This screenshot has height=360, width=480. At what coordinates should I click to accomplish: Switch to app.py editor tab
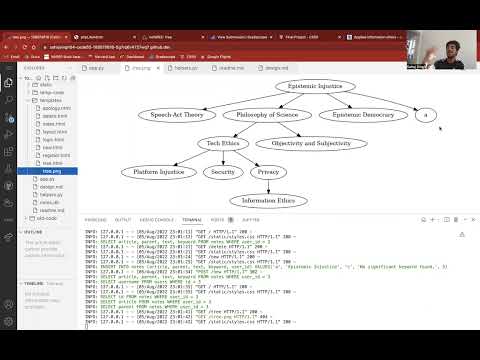click(x=100, y=68)
